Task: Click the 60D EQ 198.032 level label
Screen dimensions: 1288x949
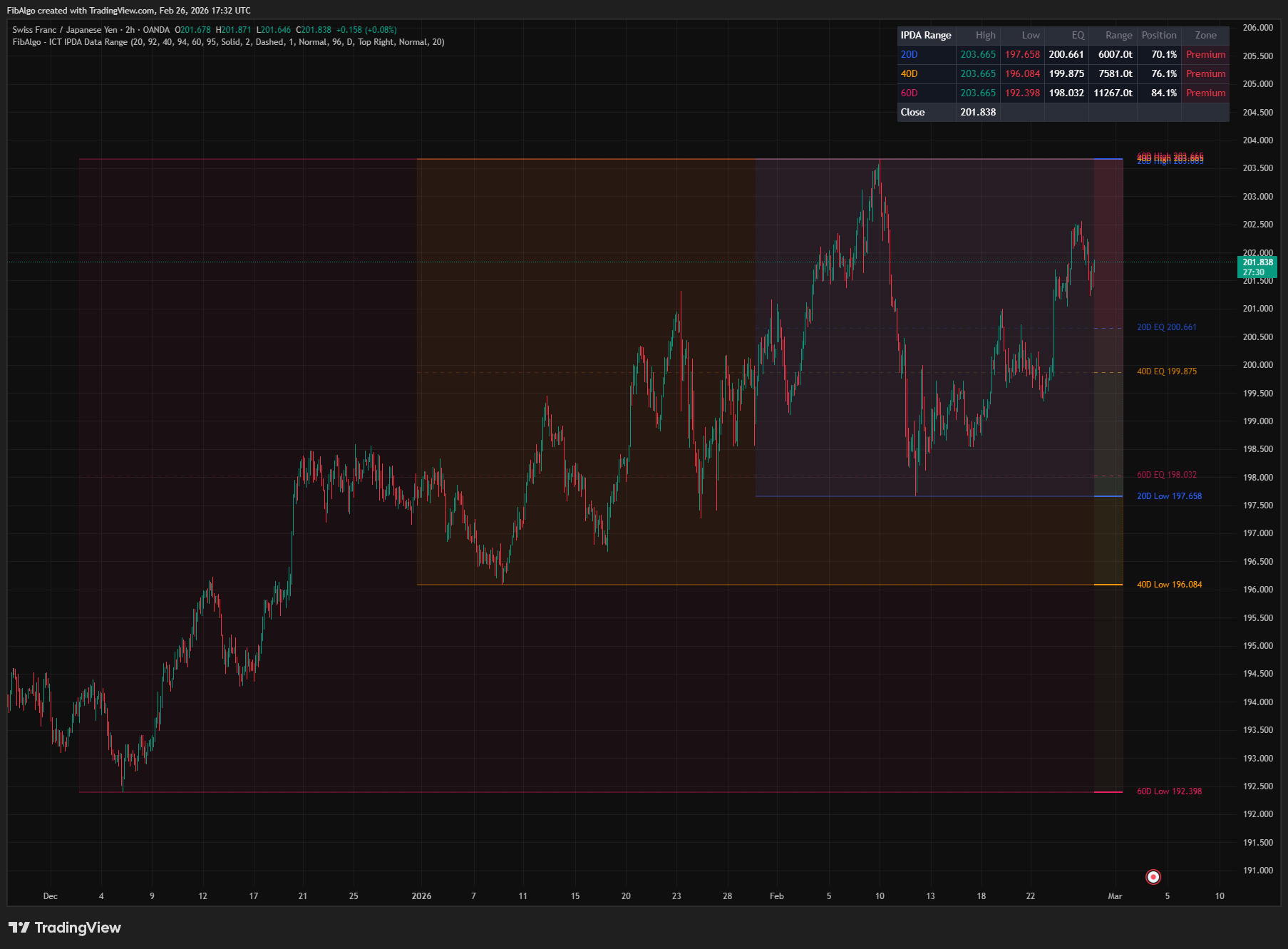Action: pyautogui.click(x=1168, y=474)
